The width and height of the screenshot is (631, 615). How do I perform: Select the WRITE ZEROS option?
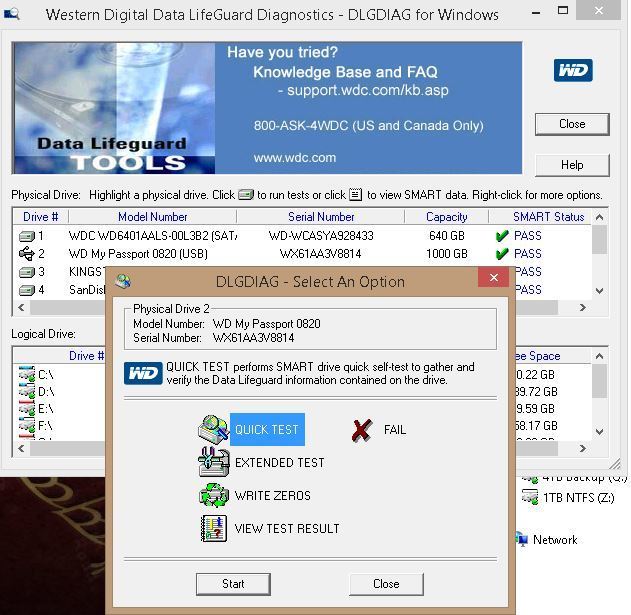pos(272,495)
